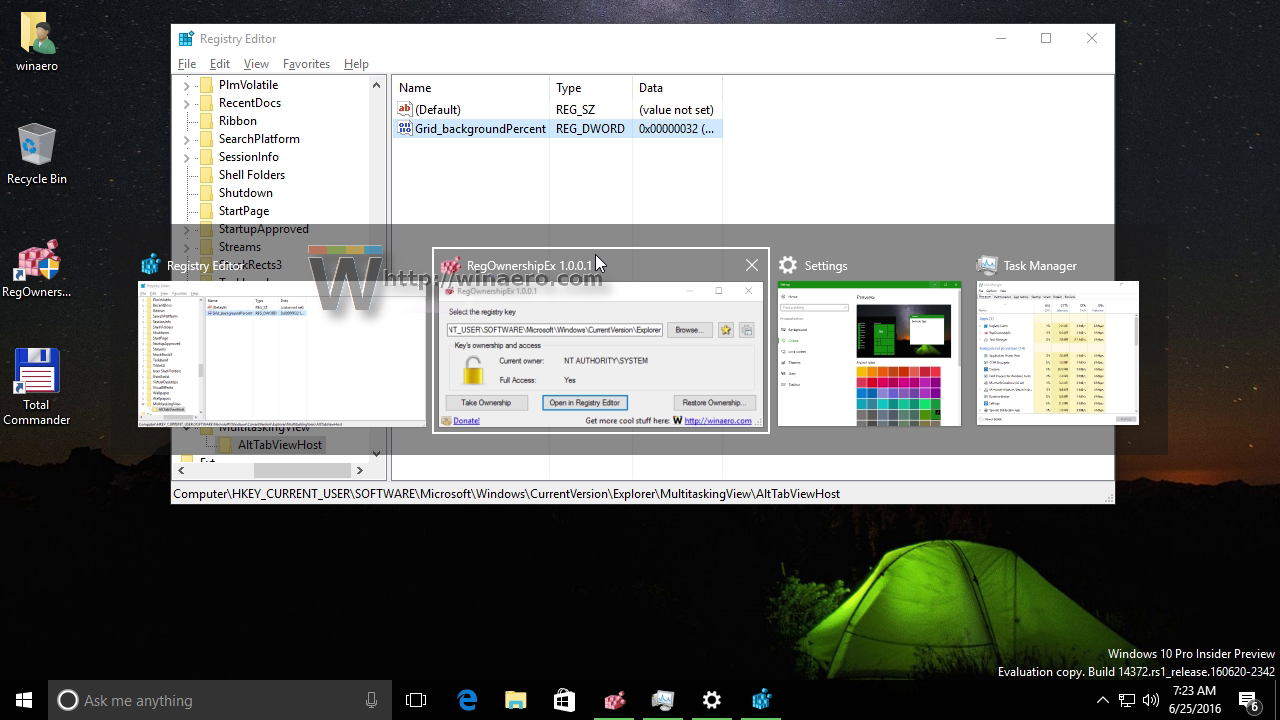
Task: Click the Name column header
Action: (470, 88)
